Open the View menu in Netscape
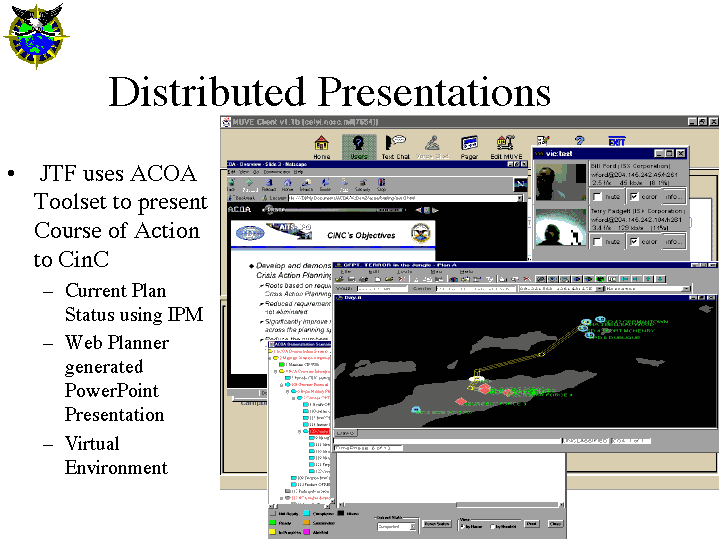The image size is (719, 539). click(x=243, y=172)
